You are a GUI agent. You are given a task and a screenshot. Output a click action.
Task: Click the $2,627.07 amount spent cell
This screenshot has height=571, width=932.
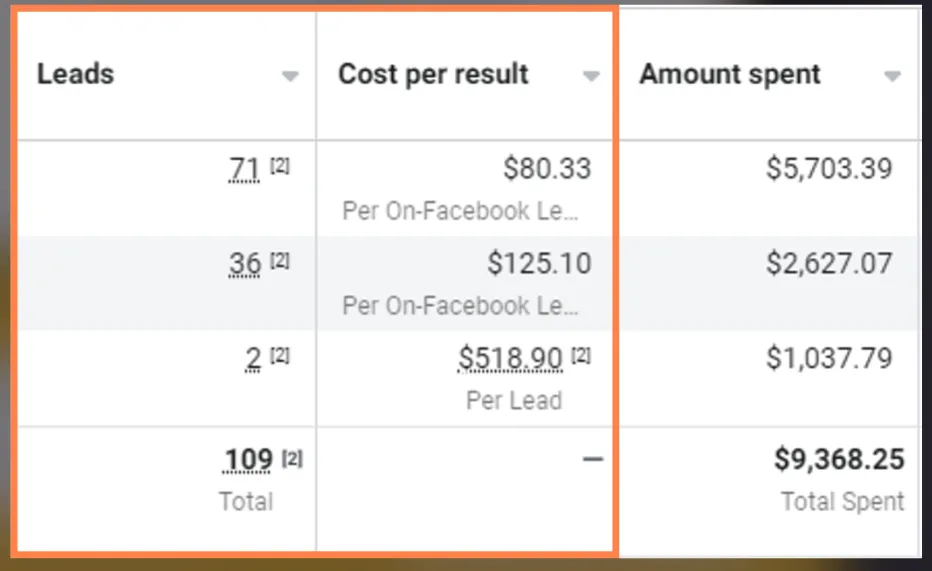(829, 263)
